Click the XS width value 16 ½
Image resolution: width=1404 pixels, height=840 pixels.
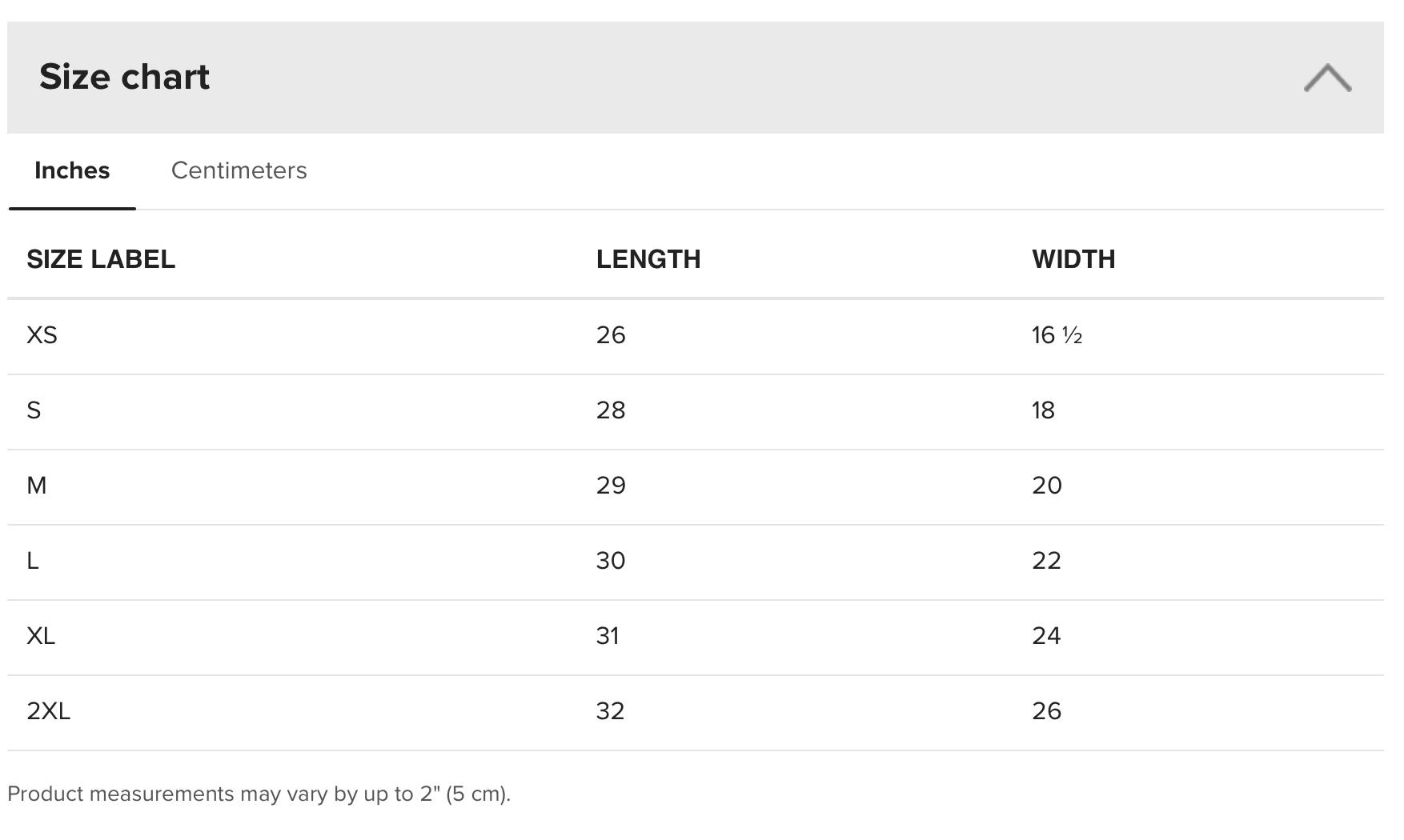click(1057, 335)
